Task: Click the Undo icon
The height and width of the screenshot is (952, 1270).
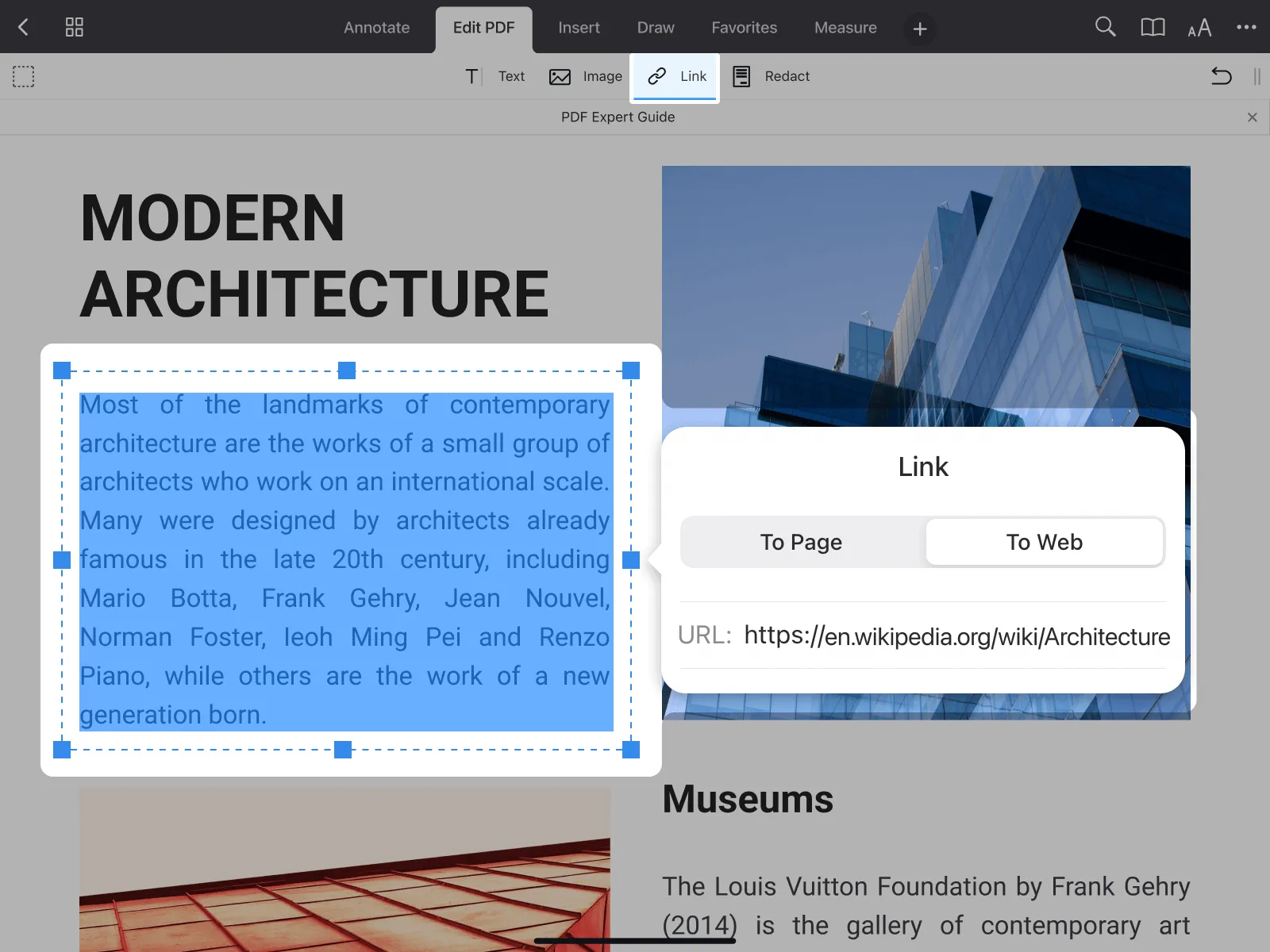Action: (x=1222, y=76)
